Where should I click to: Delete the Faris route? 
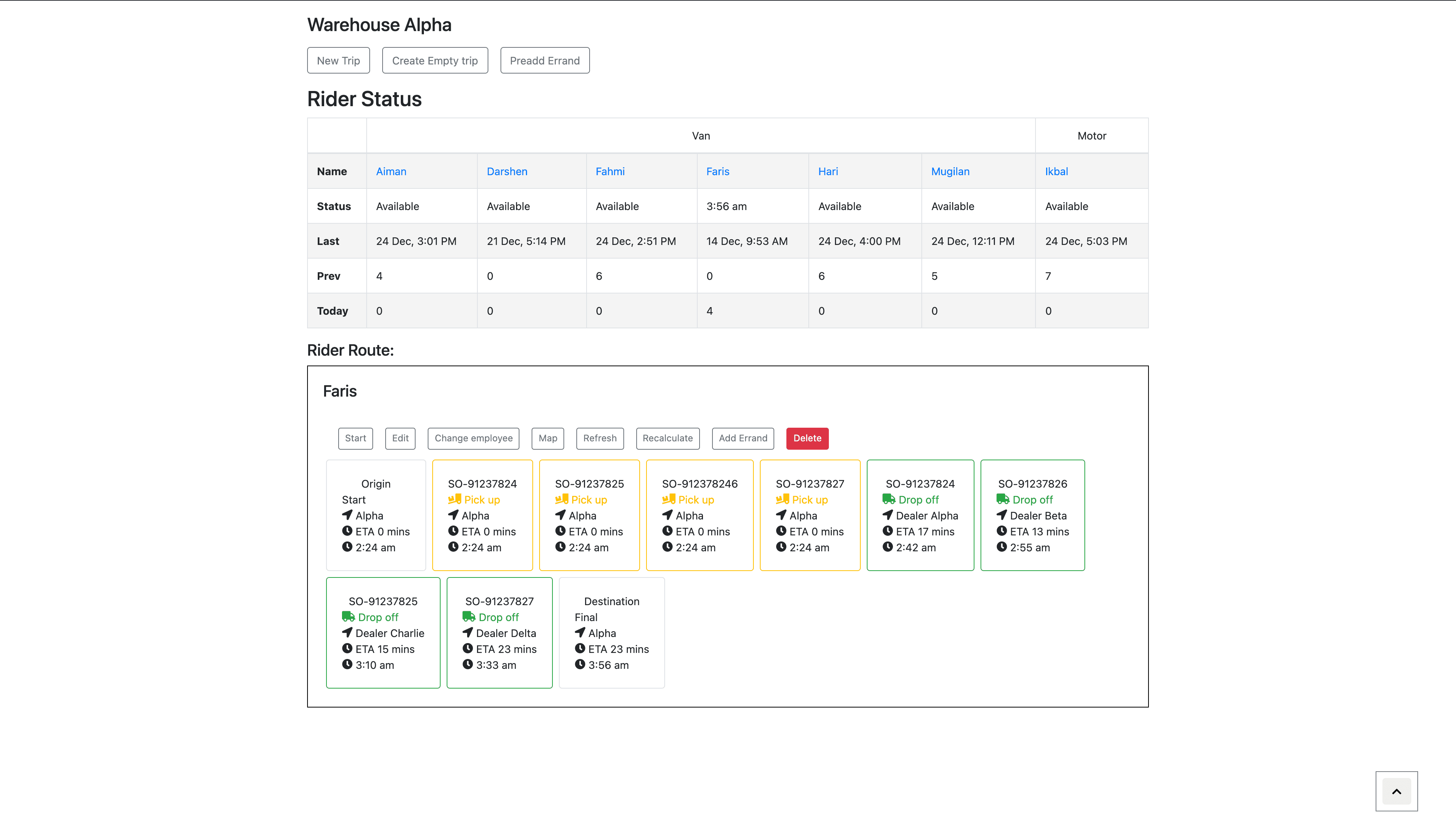pos(807,438)
